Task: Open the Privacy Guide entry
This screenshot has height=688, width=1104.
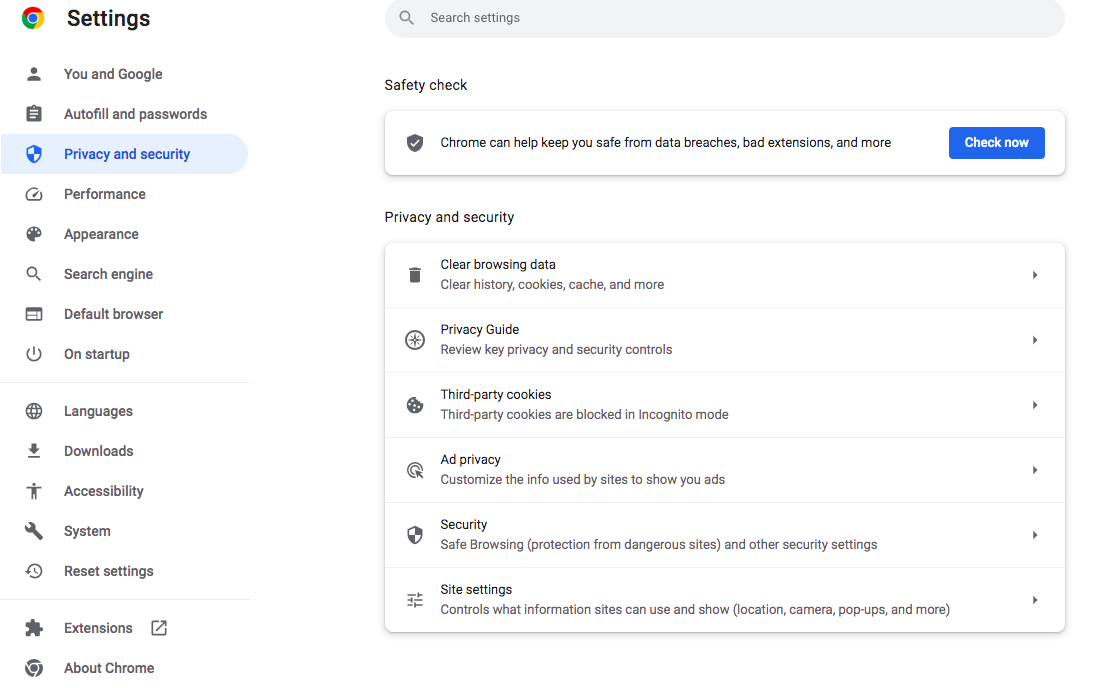Action: tap(724, 340)
